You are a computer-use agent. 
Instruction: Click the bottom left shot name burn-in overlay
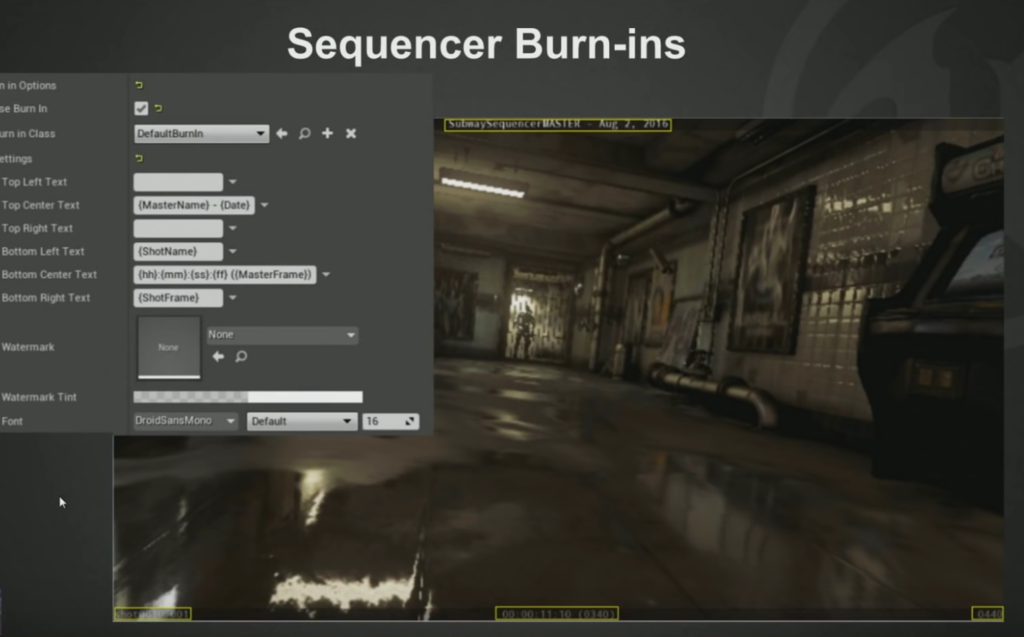tap(153, 613)
